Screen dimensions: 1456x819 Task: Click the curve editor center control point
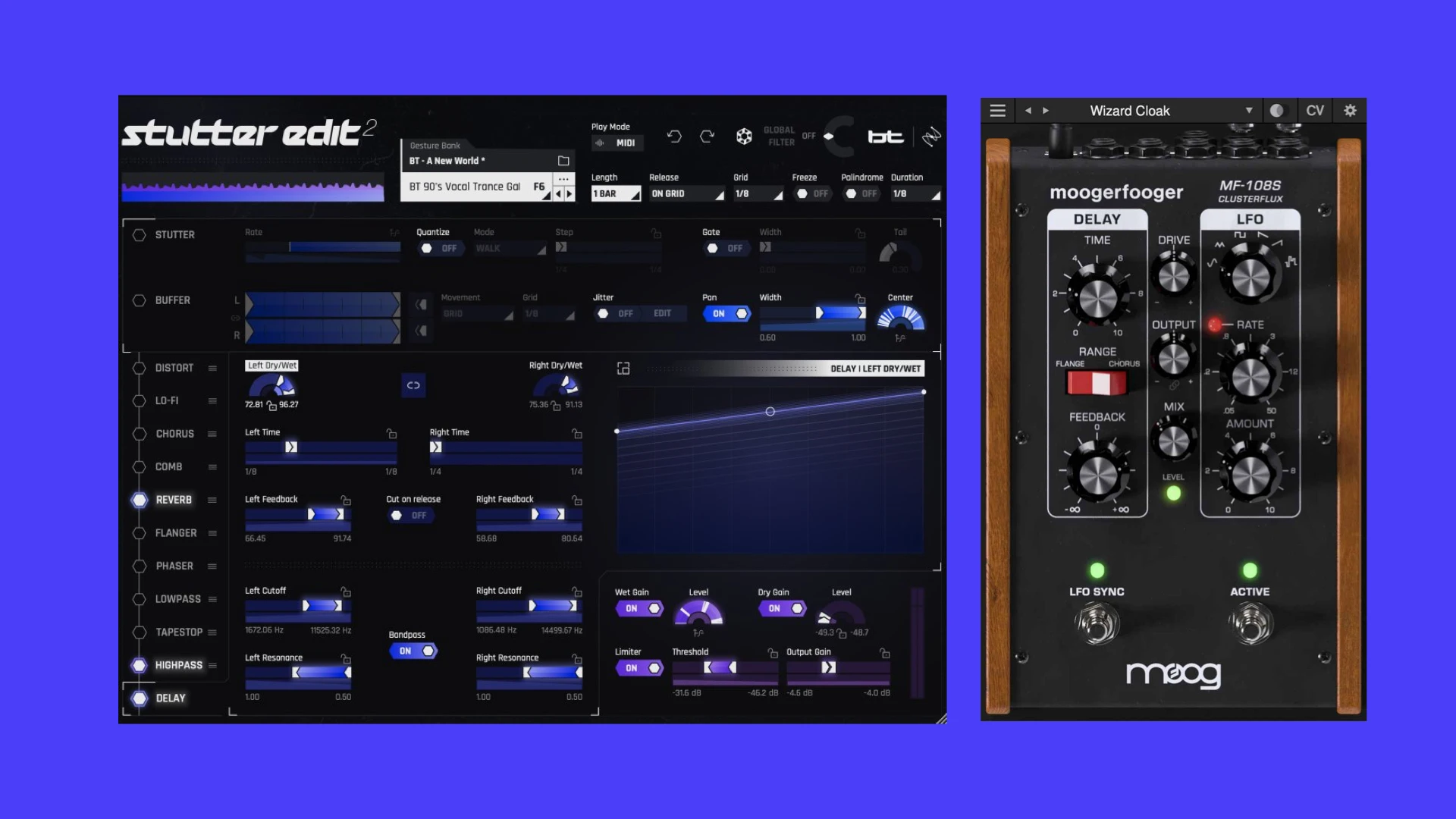pos(770,412)
